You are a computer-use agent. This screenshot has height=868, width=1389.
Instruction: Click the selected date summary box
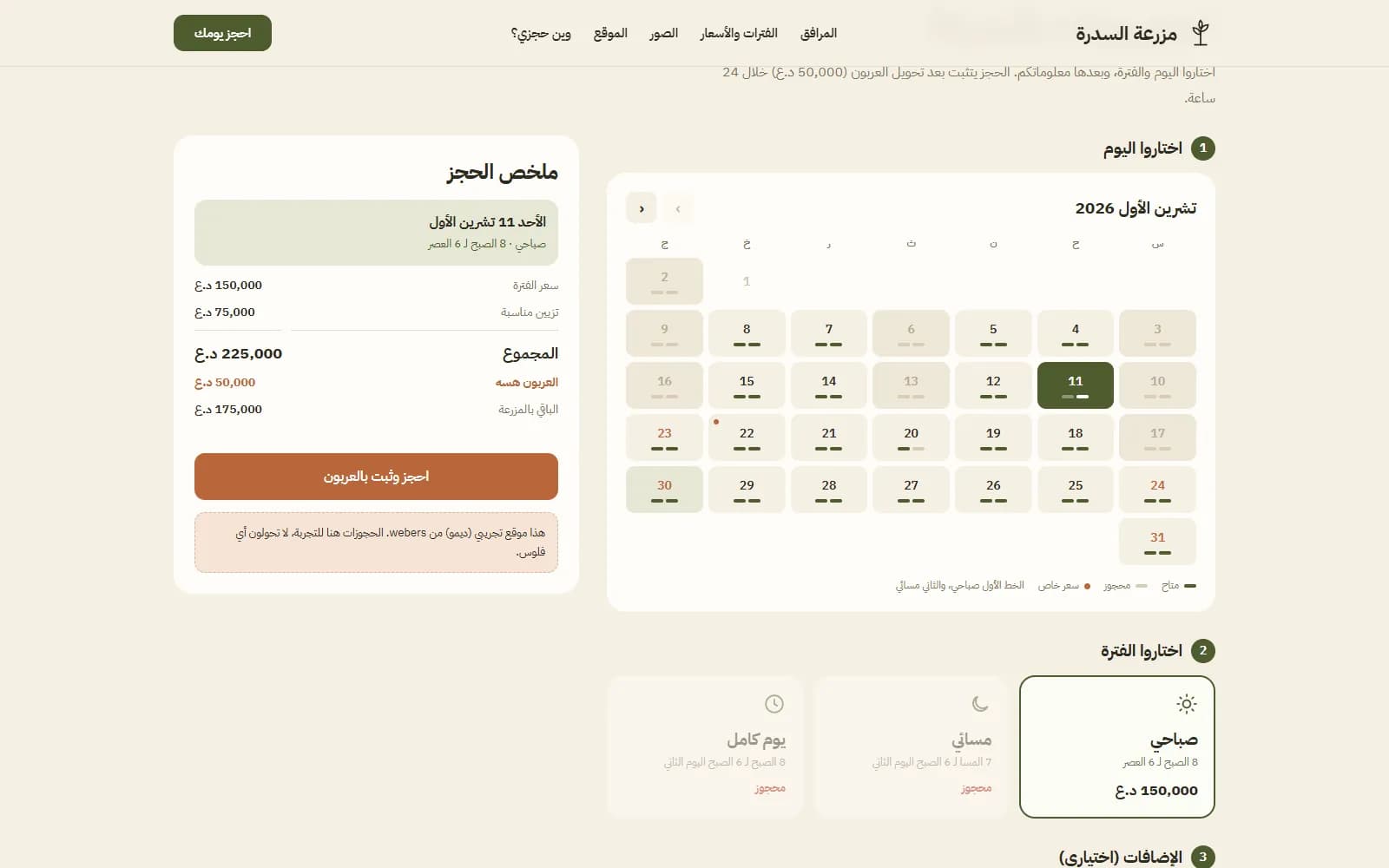pos(376,233)
